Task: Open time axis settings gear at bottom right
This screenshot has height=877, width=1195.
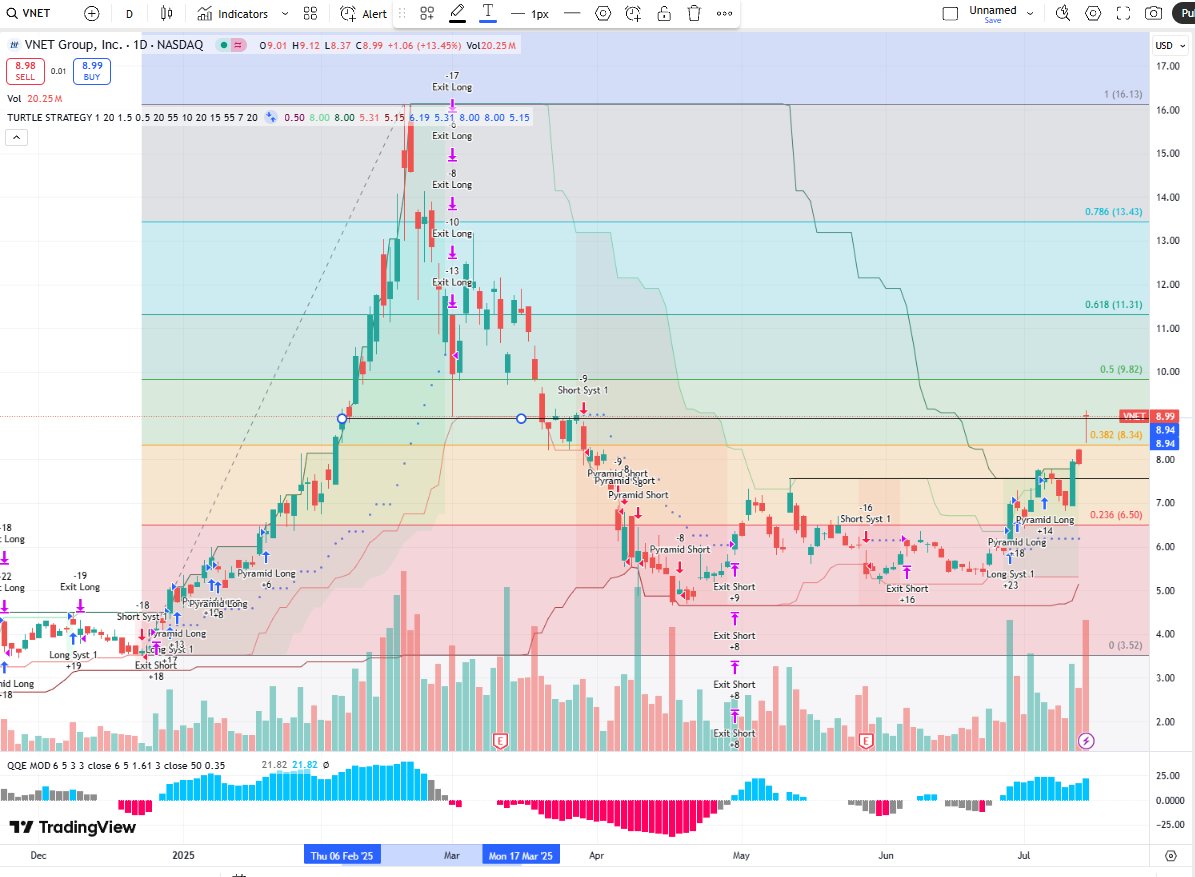Action: click(1171, 855)
